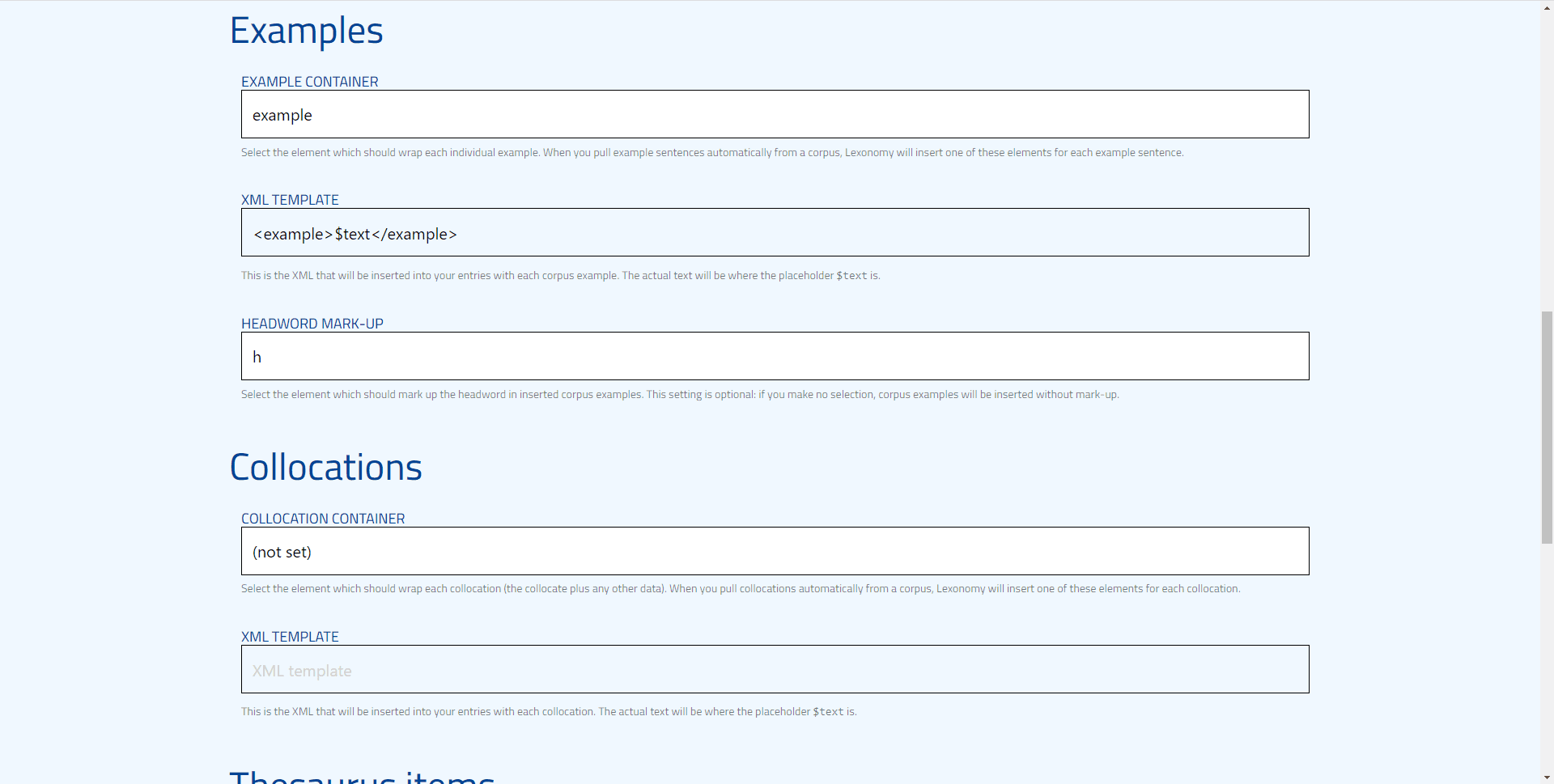1554x784 pixels.
Task: Click the XML TEMPLATE label under Examples
Action: [290, 200]
